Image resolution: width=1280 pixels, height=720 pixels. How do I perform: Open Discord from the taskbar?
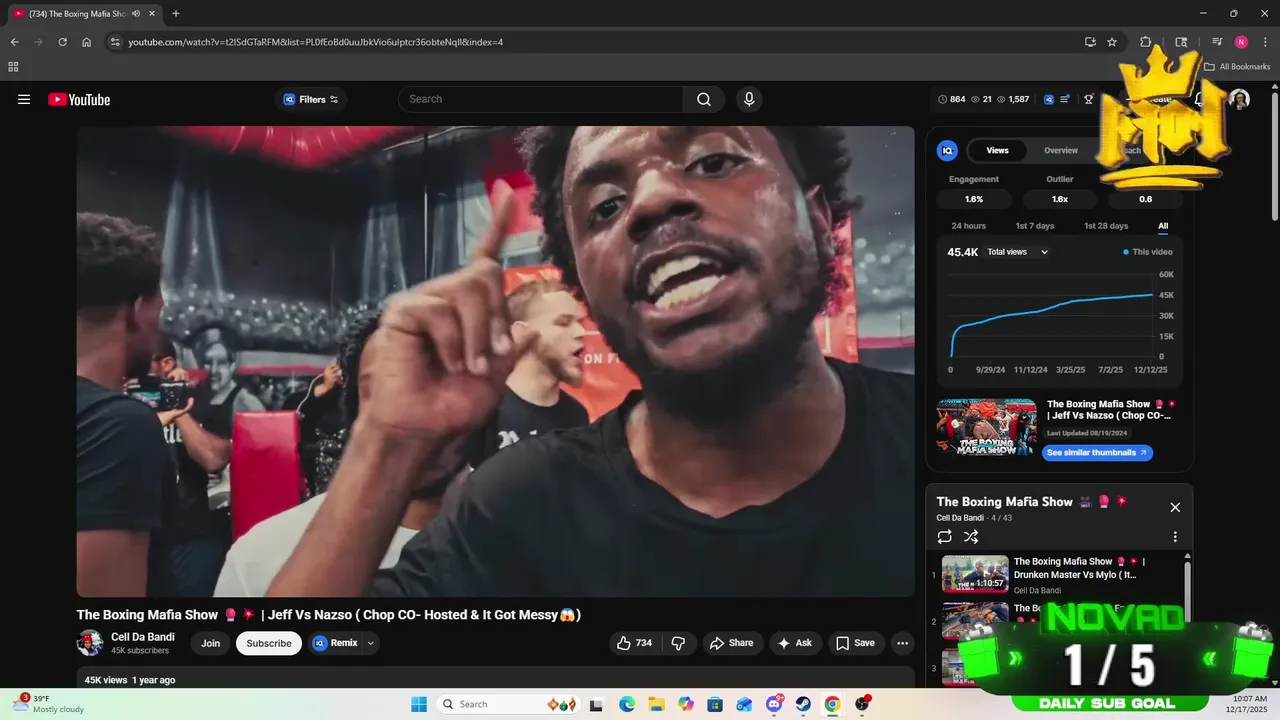pyautogui.click(x=774, y=704)
